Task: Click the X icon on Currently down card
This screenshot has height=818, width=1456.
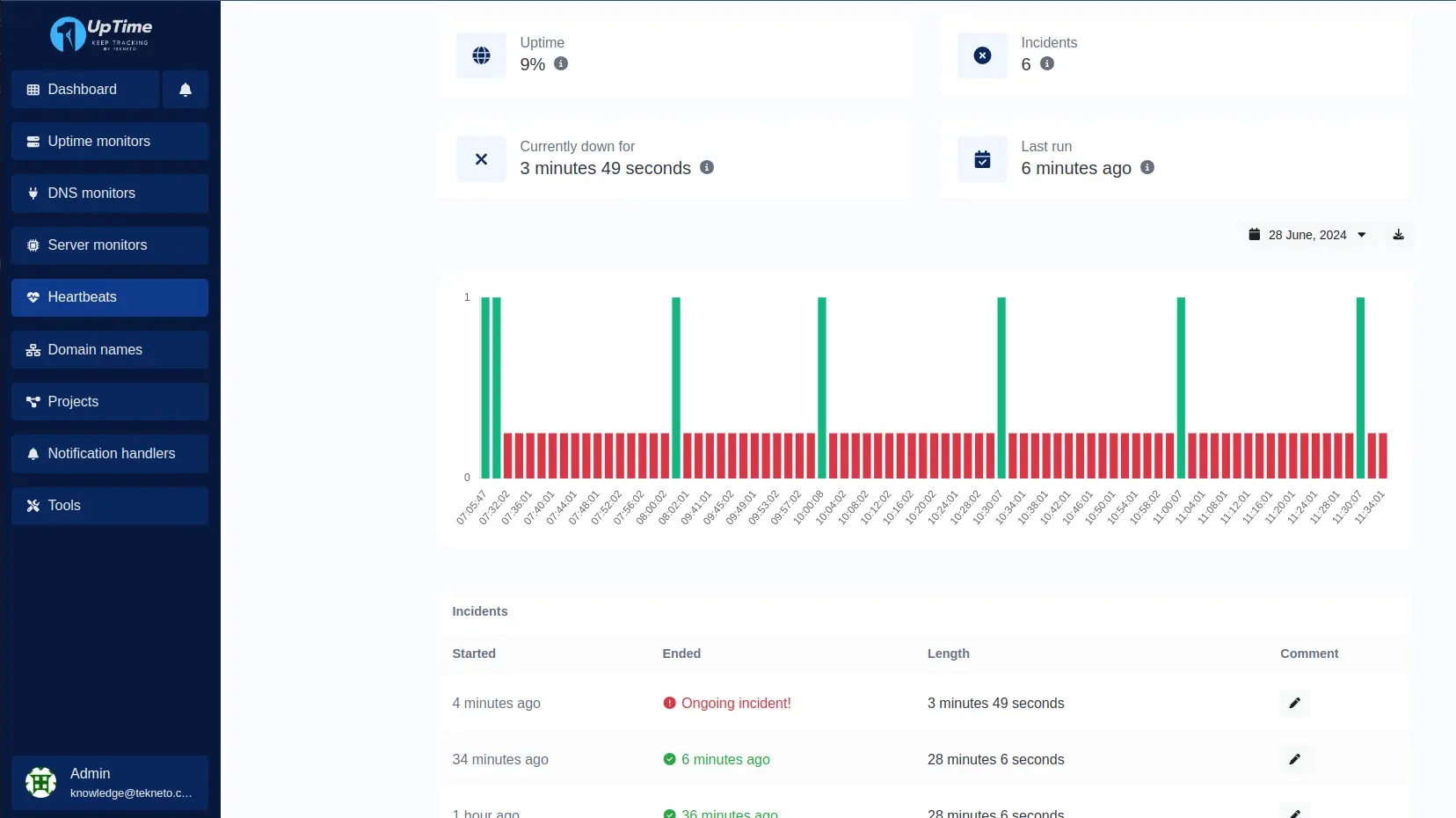Action: pos(481,159)
